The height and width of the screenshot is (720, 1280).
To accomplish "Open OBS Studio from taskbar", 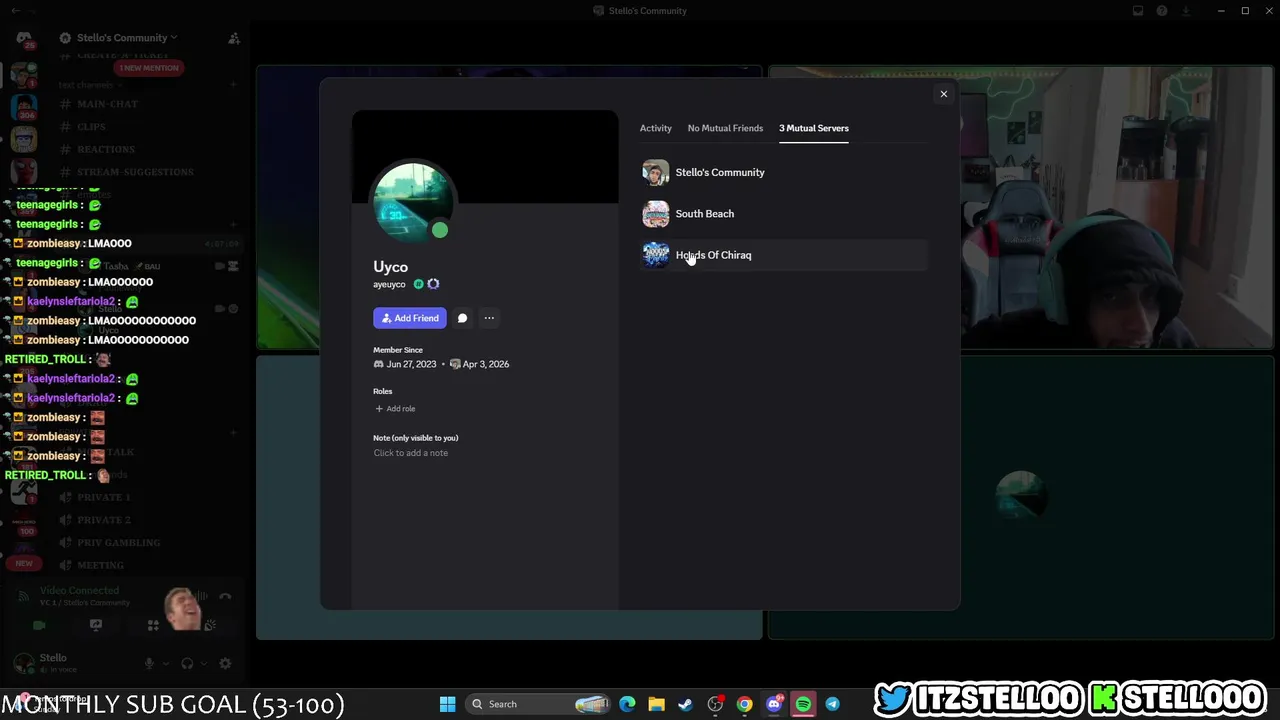I will [x=715, y=704].
